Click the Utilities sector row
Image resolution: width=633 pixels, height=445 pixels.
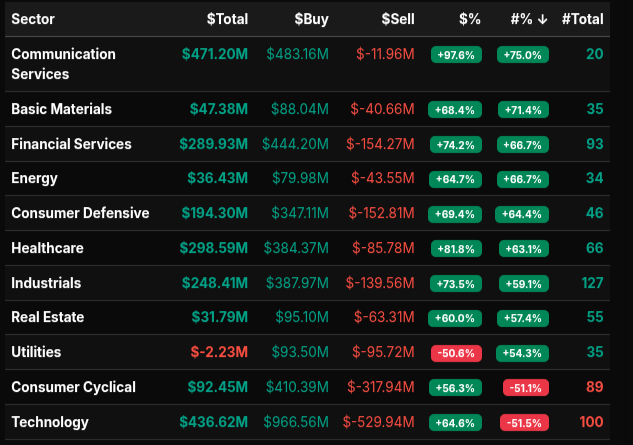[36, 352]
